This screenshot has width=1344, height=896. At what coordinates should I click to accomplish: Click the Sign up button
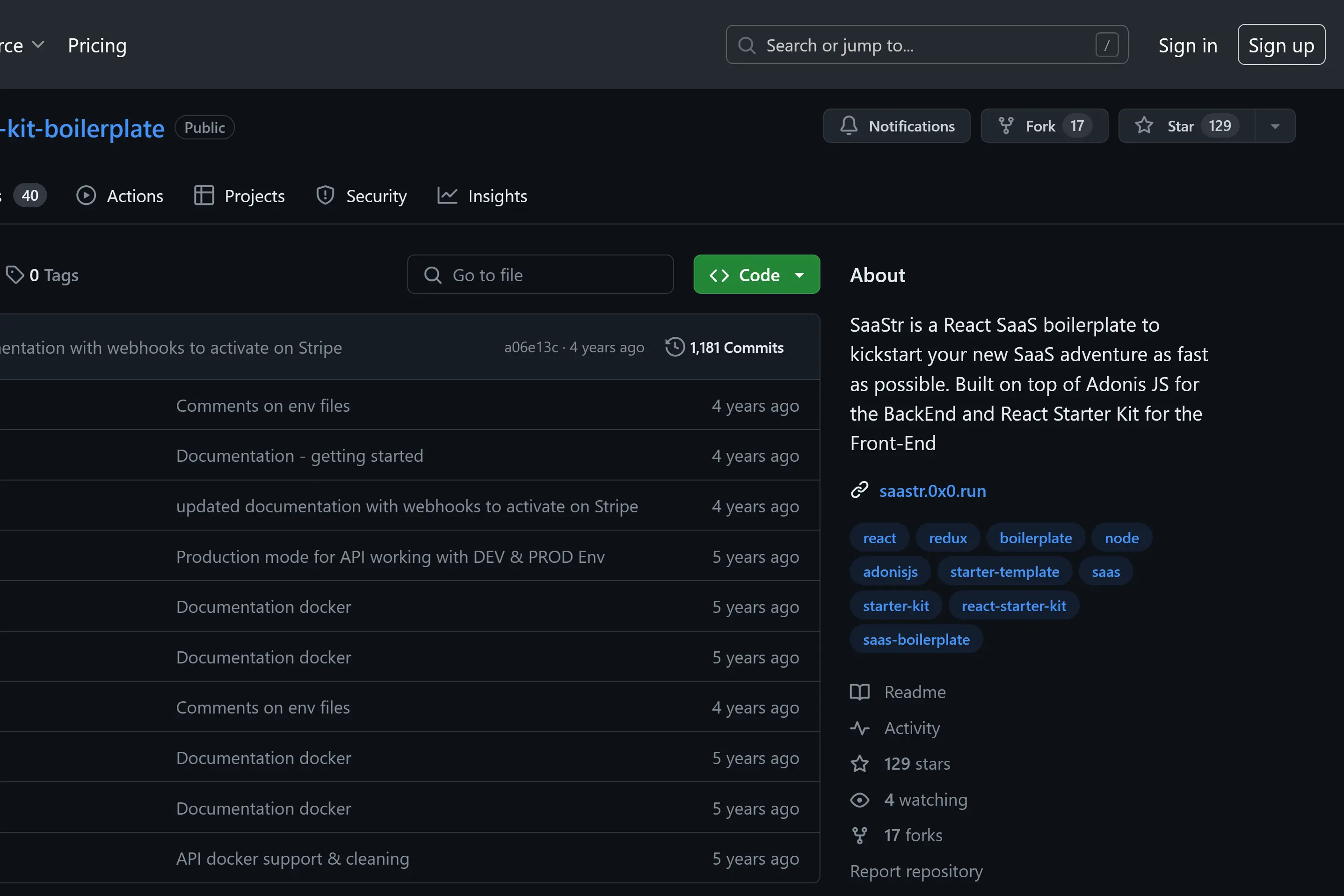1280,45
